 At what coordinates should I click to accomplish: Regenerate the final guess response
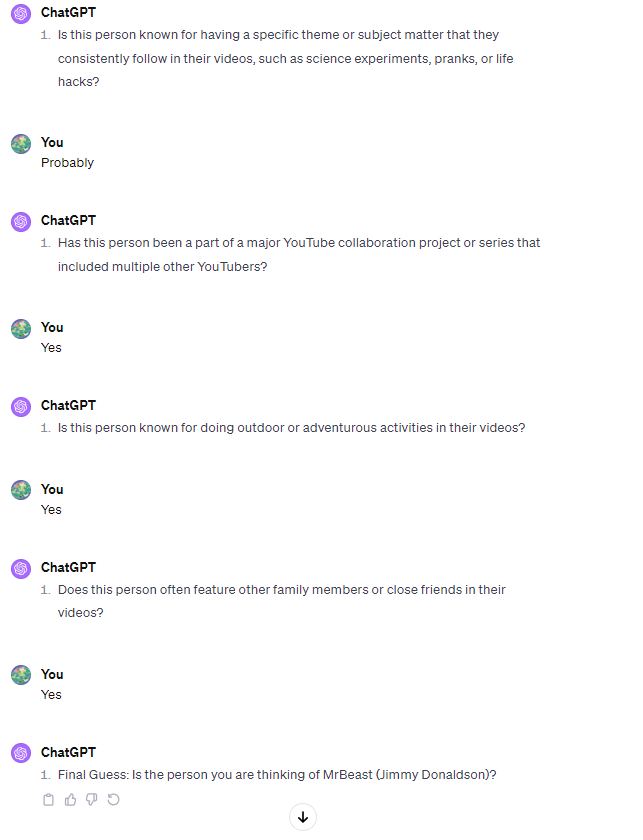pyautogui.click(x=113, y=800)
